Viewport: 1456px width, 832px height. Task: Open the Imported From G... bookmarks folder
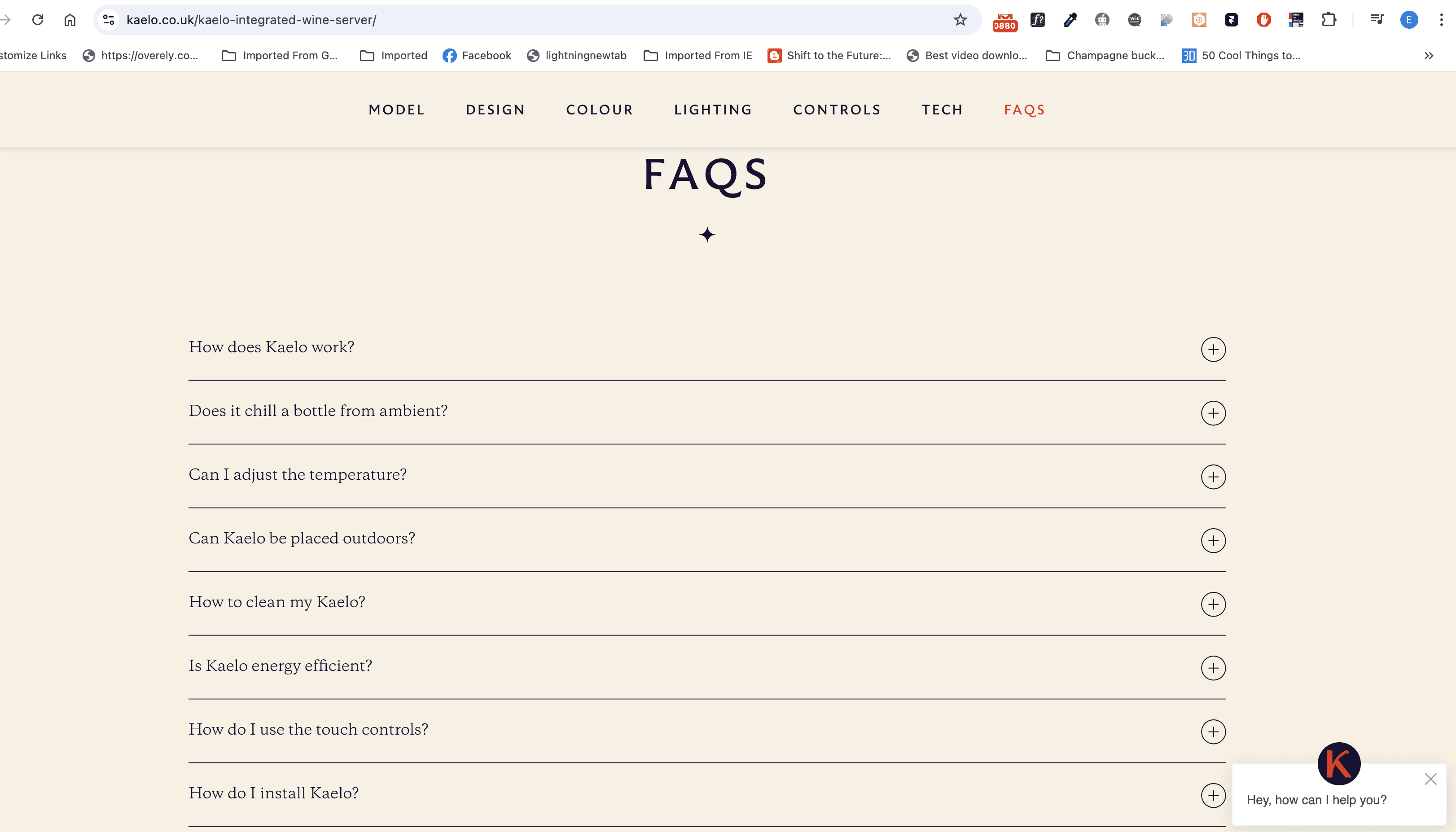(280, 56)
